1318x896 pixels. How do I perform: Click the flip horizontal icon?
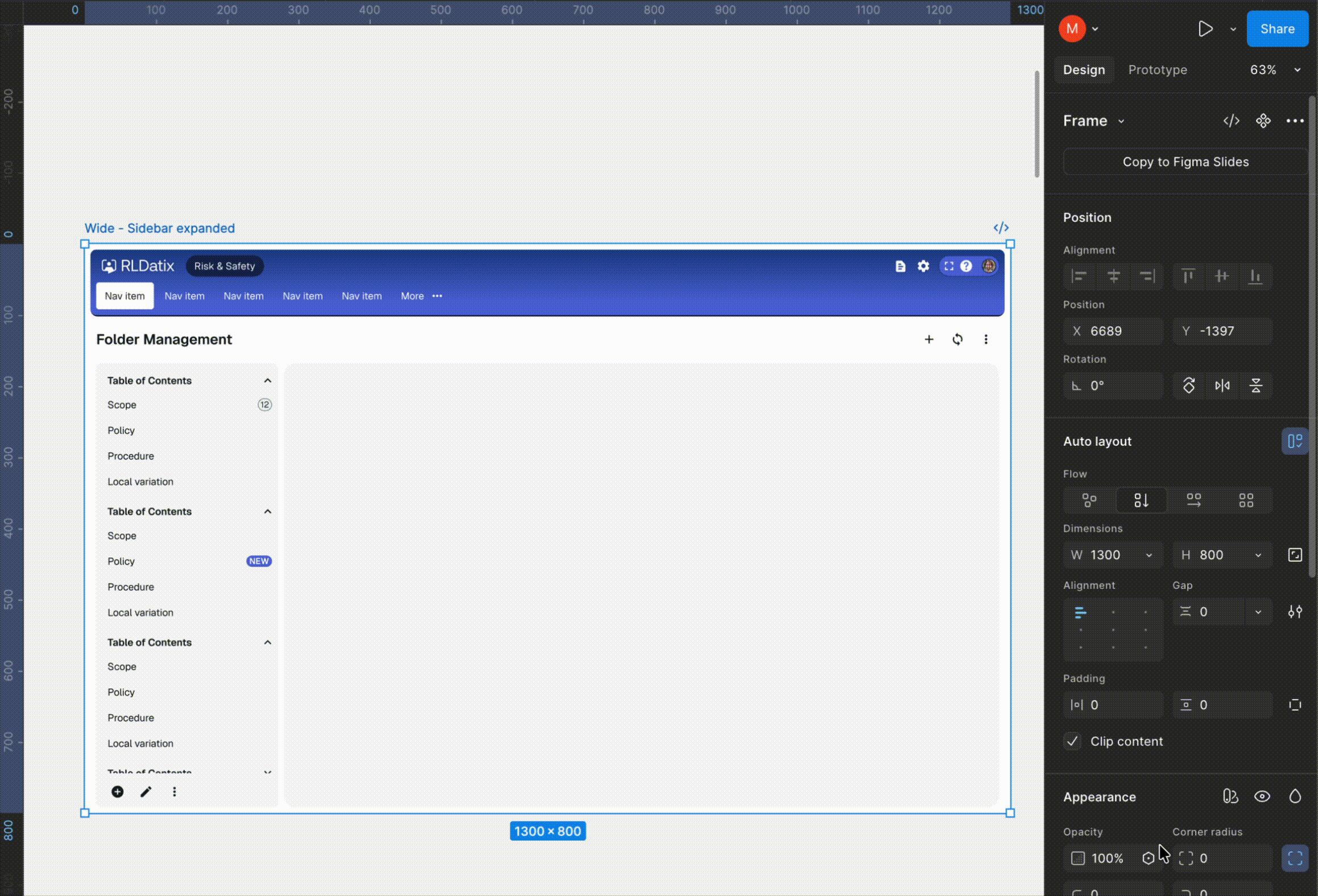[1222, 386]
